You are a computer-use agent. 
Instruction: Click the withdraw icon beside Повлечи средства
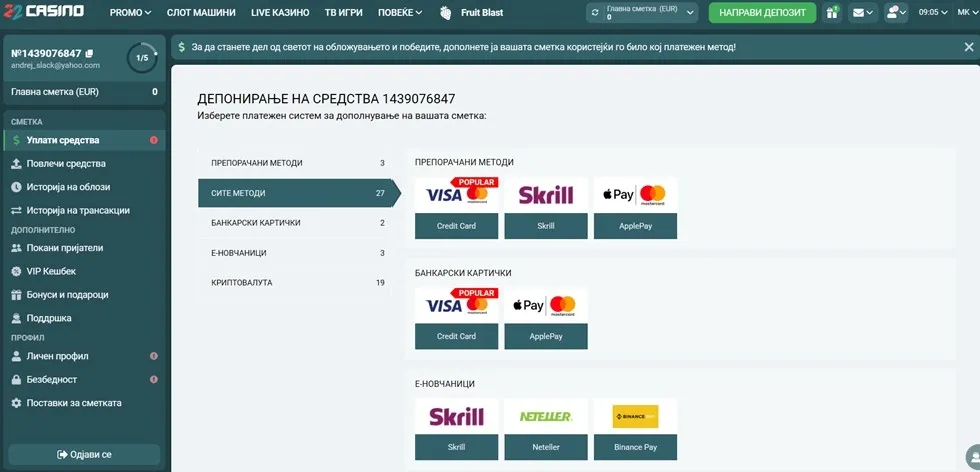click(x=16, y=164)
